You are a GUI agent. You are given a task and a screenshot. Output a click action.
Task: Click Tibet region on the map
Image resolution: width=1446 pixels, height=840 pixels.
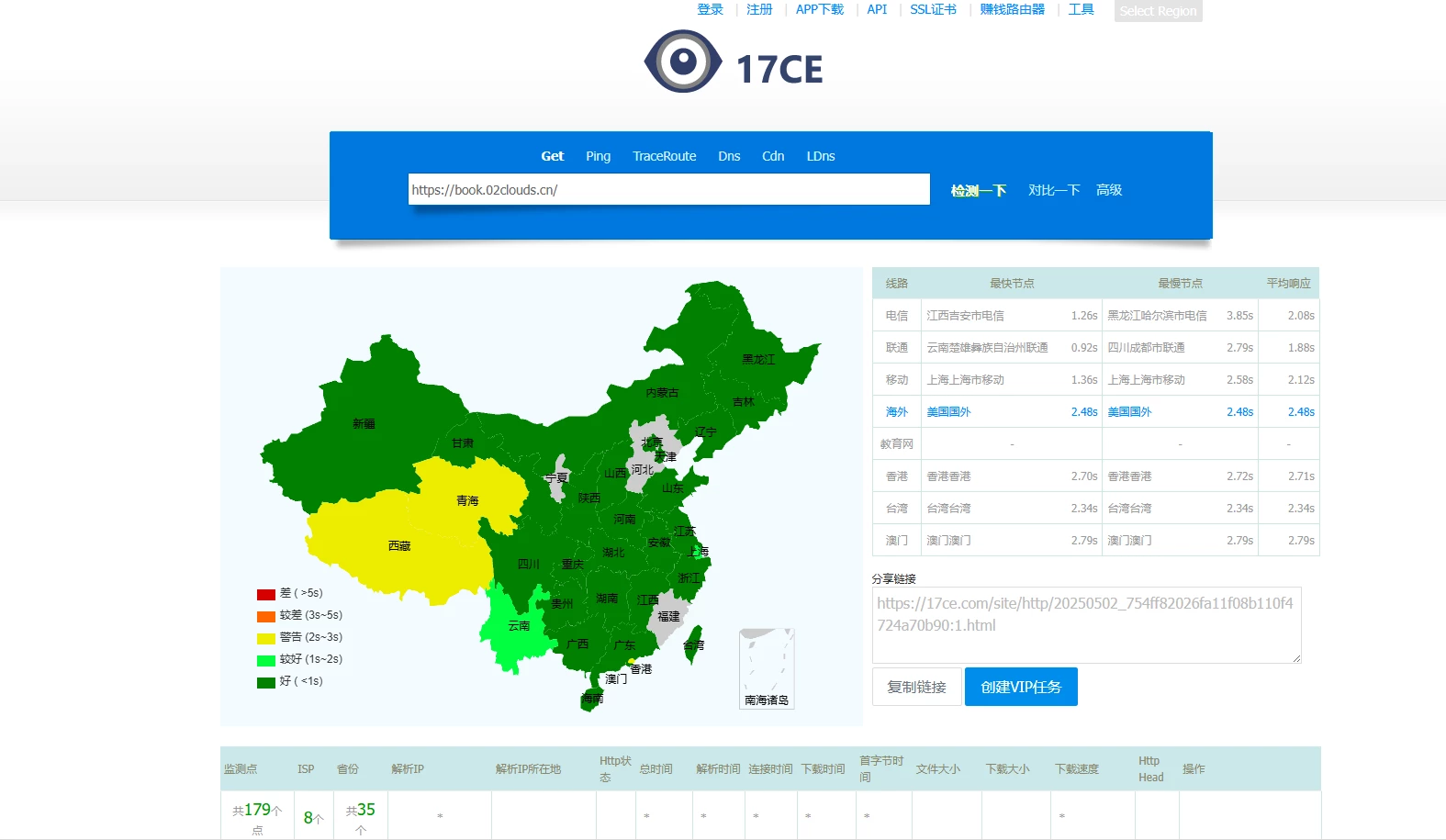(x=398, y=546)
